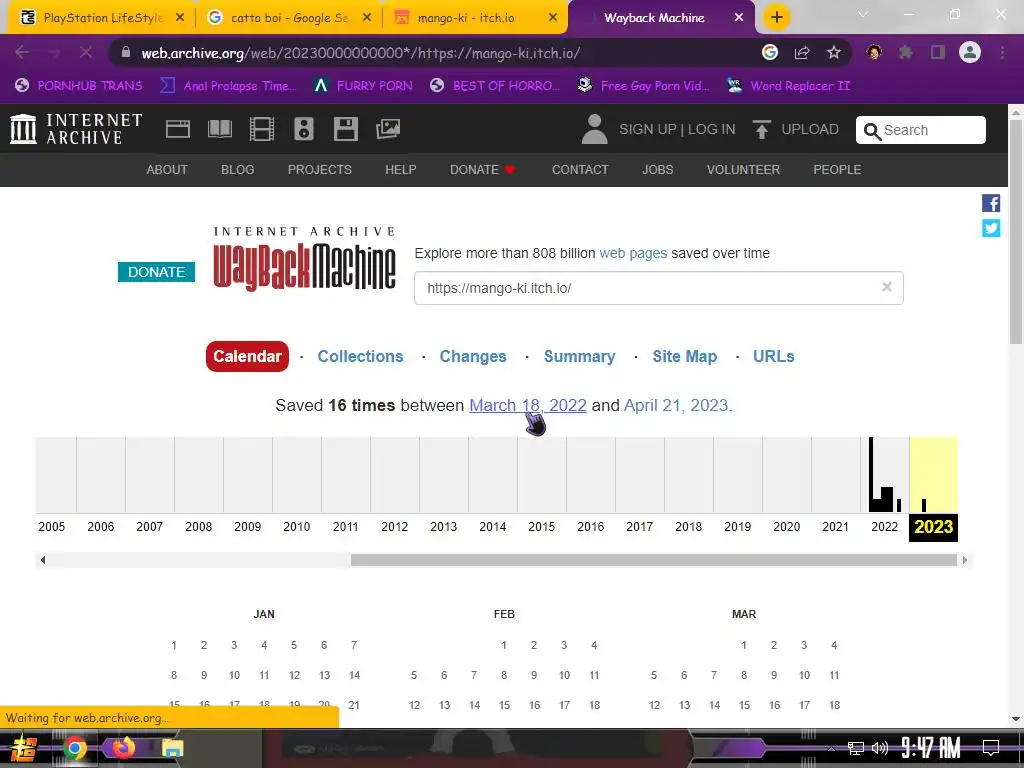Open VOLUNTEER in the archive nav
This screenshot has height=768, width=1024.
point(743,170)
